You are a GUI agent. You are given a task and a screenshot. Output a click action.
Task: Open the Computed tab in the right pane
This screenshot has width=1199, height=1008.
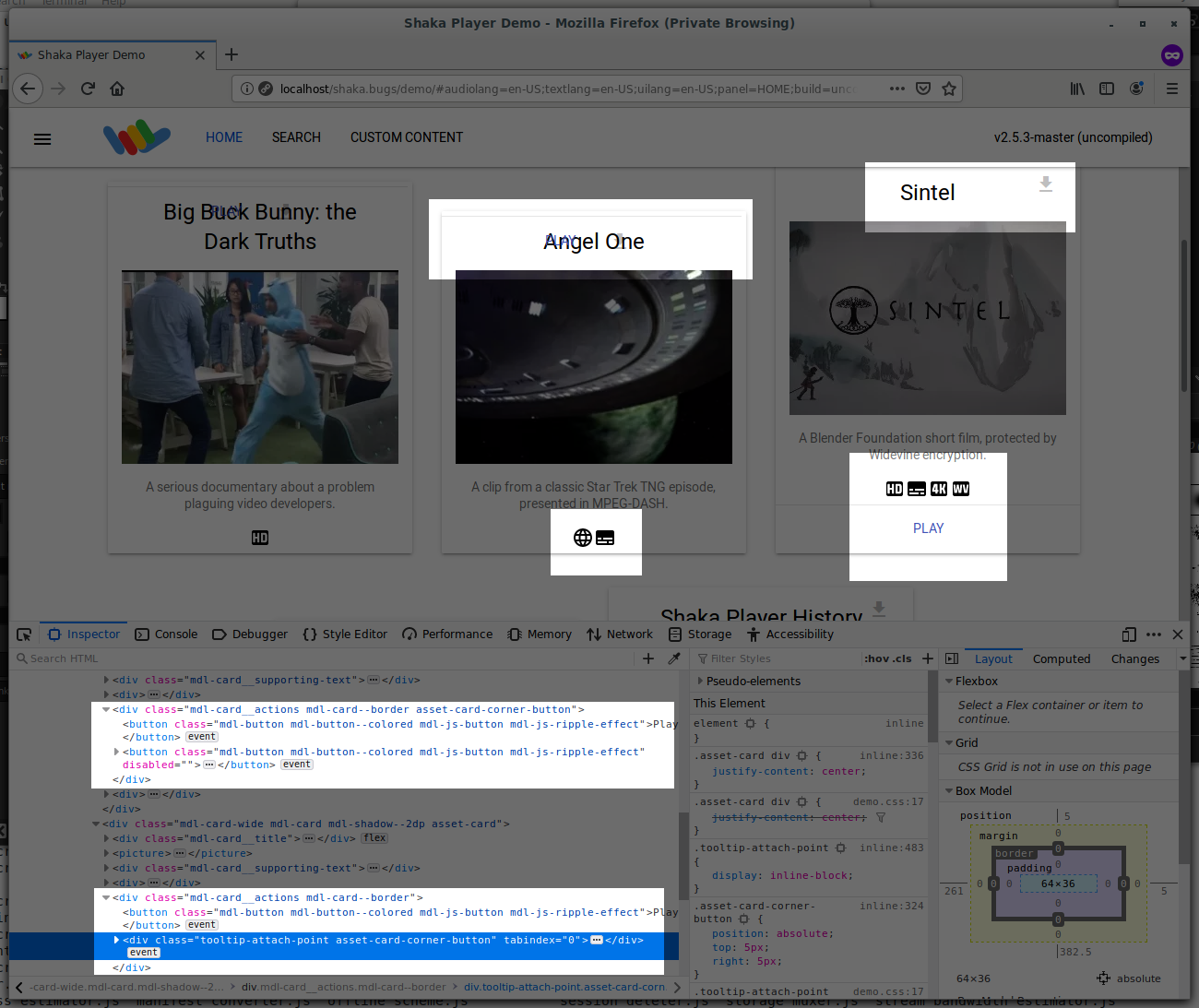1062,658
